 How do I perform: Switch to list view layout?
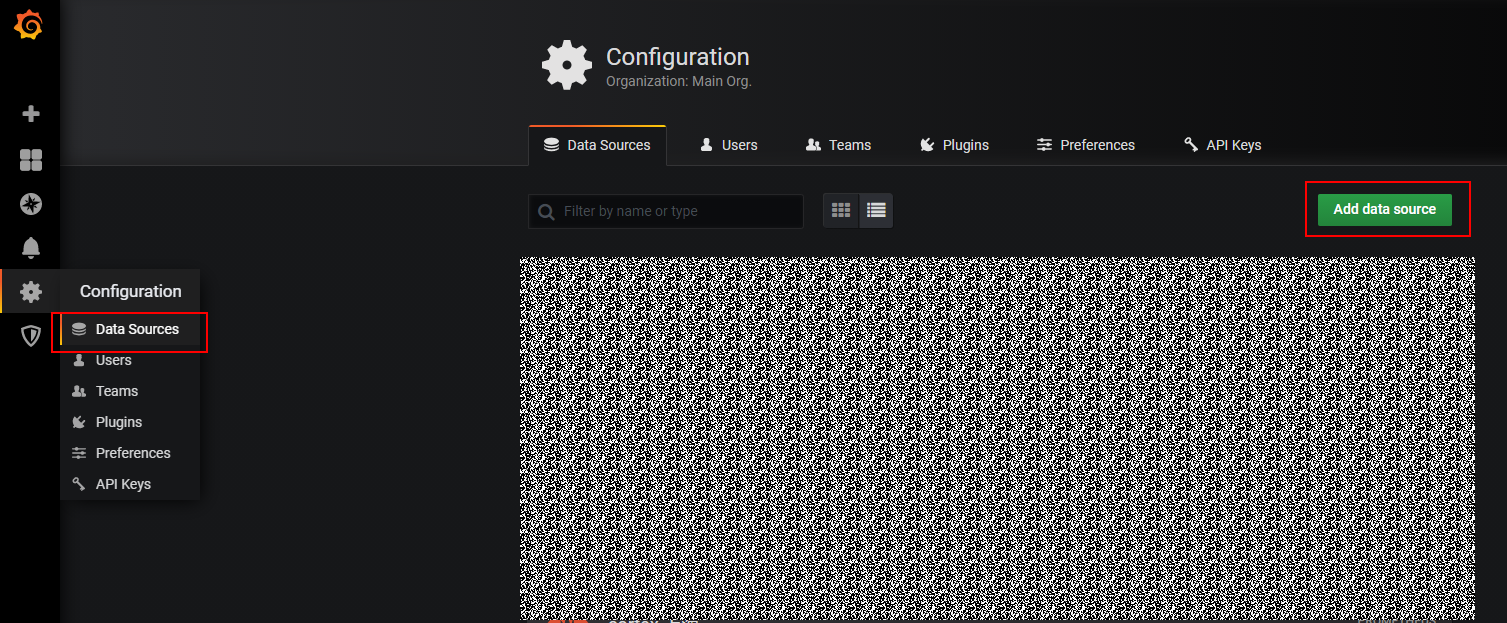tap(876, 210)
